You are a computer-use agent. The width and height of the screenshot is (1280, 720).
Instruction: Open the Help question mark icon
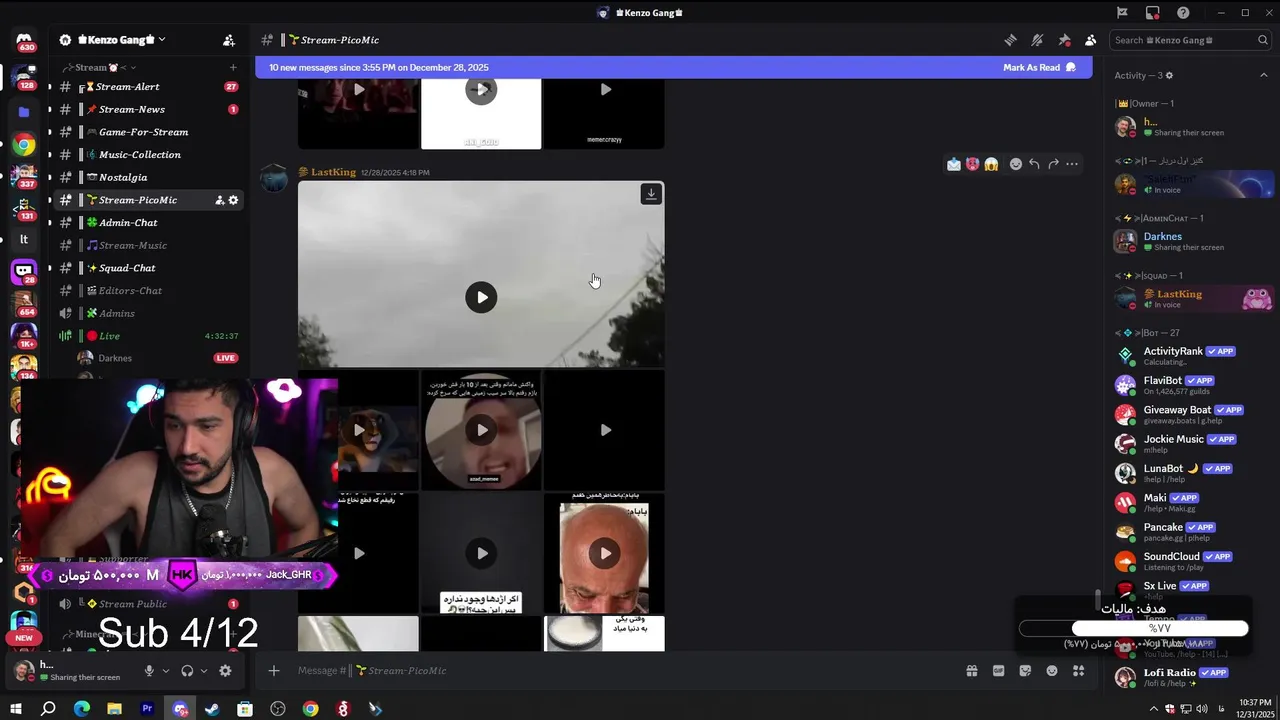tap(1183, 13)
